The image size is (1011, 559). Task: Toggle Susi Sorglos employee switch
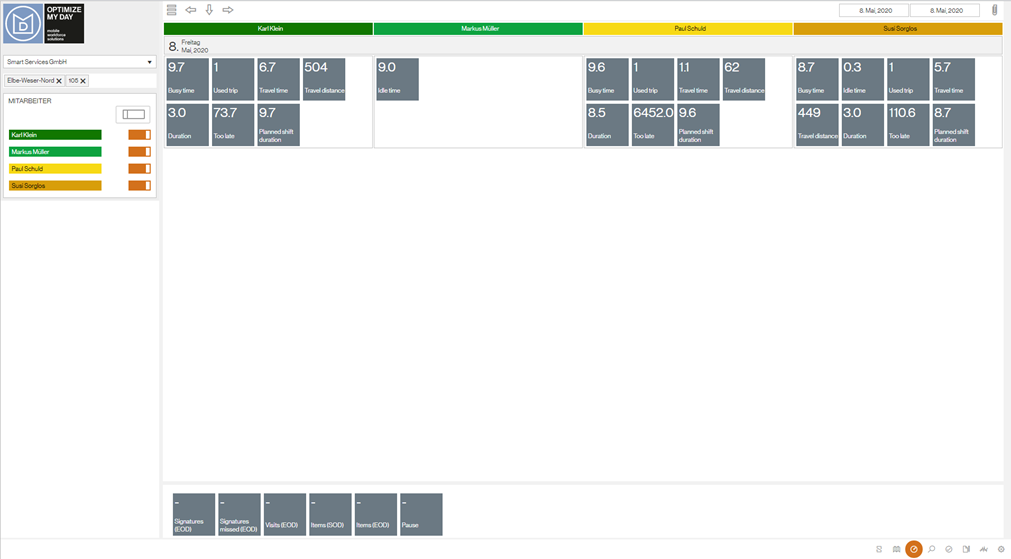click(139, 186)
